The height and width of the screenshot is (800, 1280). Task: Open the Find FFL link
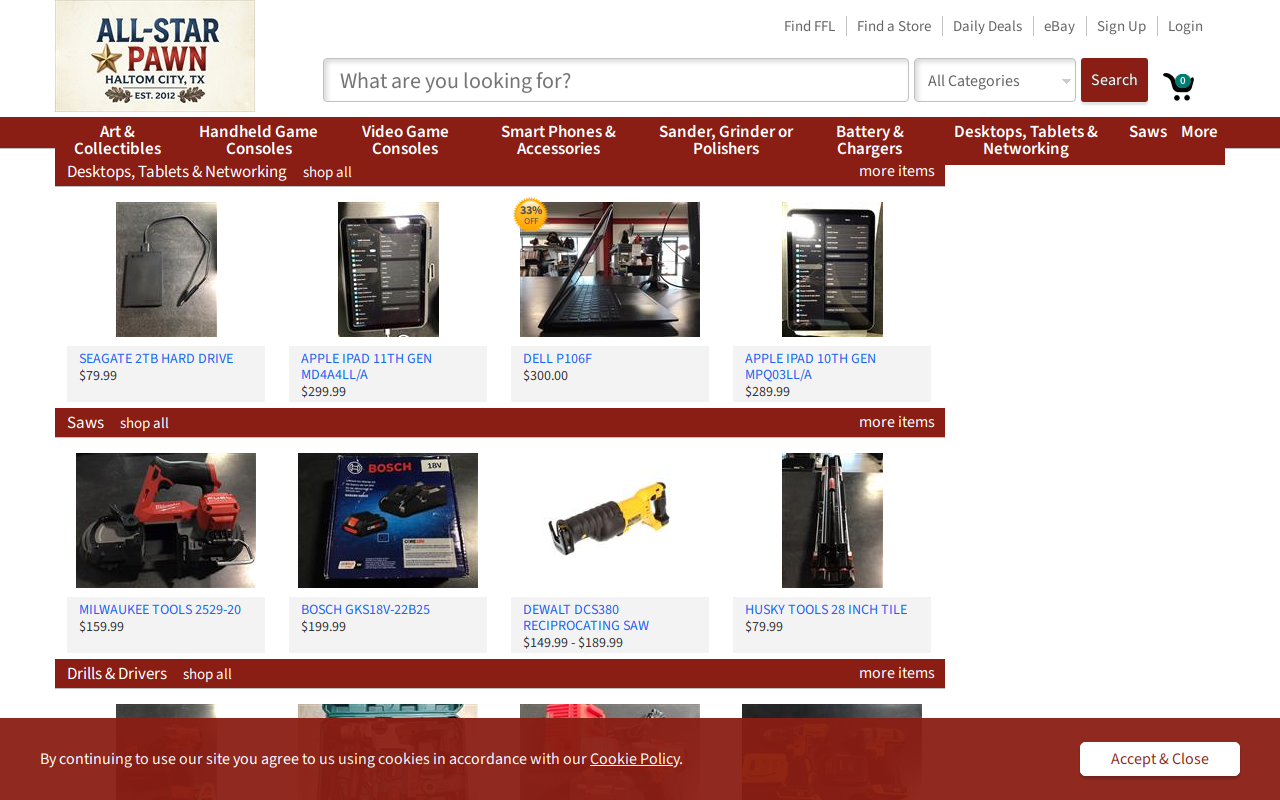click(809, 26)
